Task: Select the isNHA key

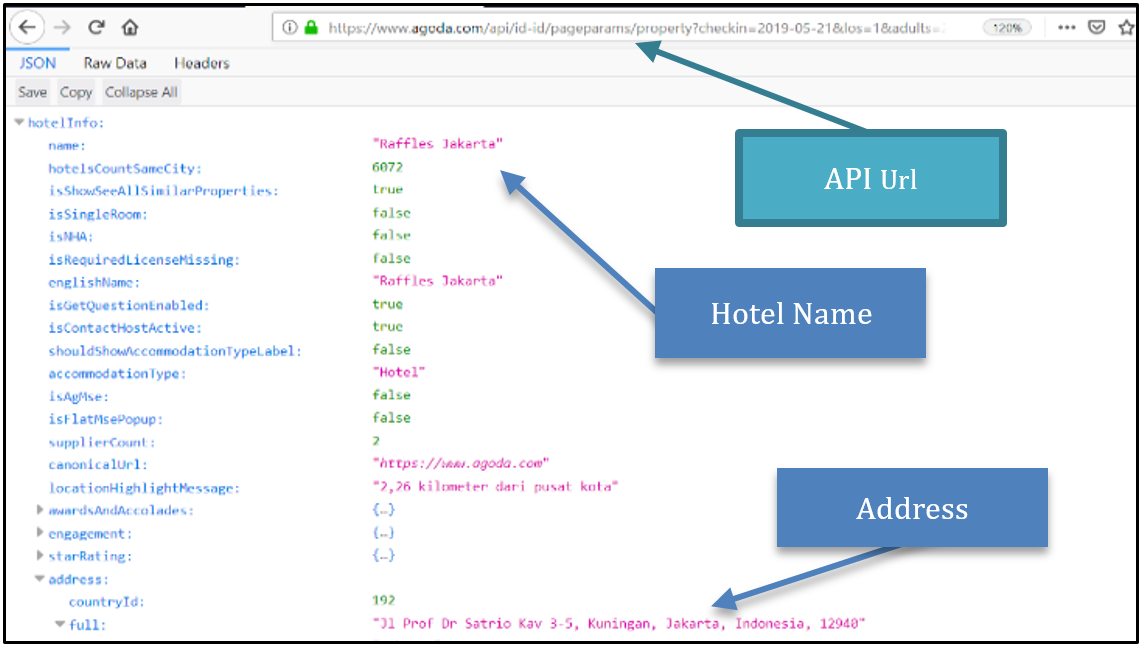Action: tap(71, 237)
